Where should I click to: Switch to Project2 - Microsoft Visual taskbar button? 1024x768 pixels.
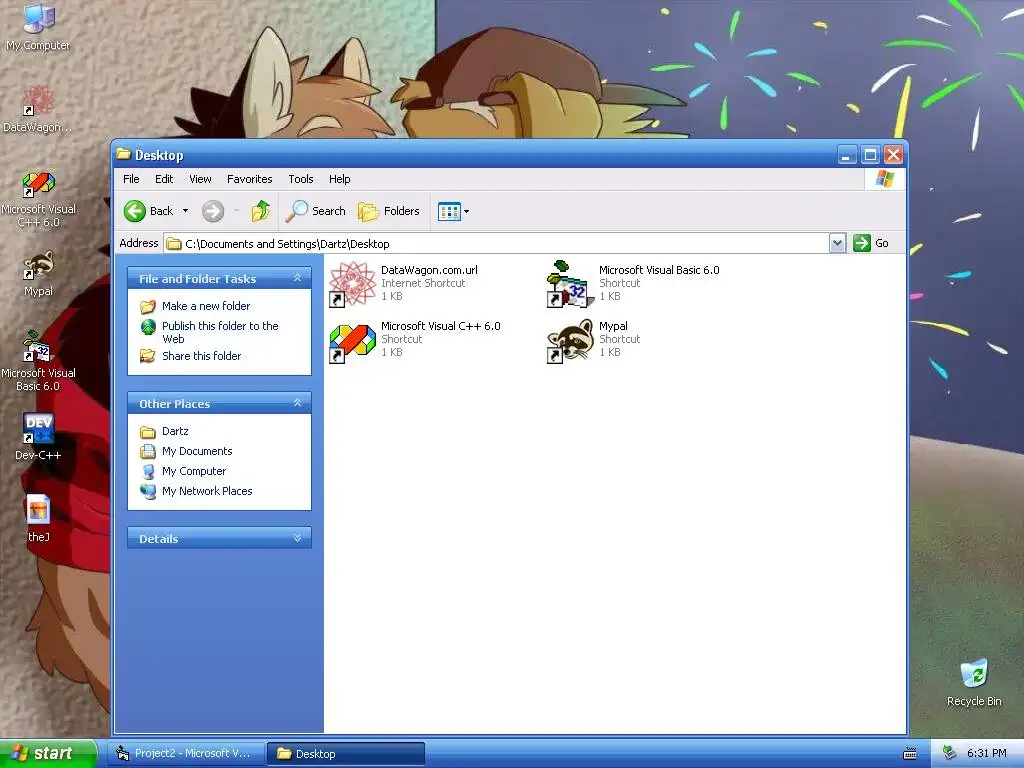[185, 754]
